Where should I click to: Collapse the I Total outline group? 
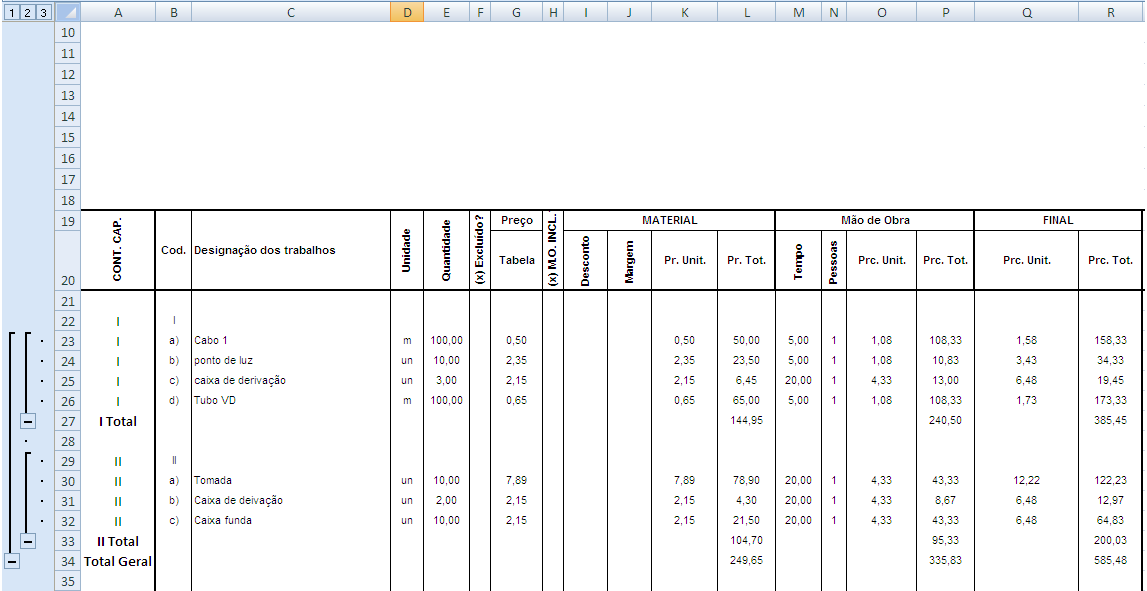click(x=28, y=422)
